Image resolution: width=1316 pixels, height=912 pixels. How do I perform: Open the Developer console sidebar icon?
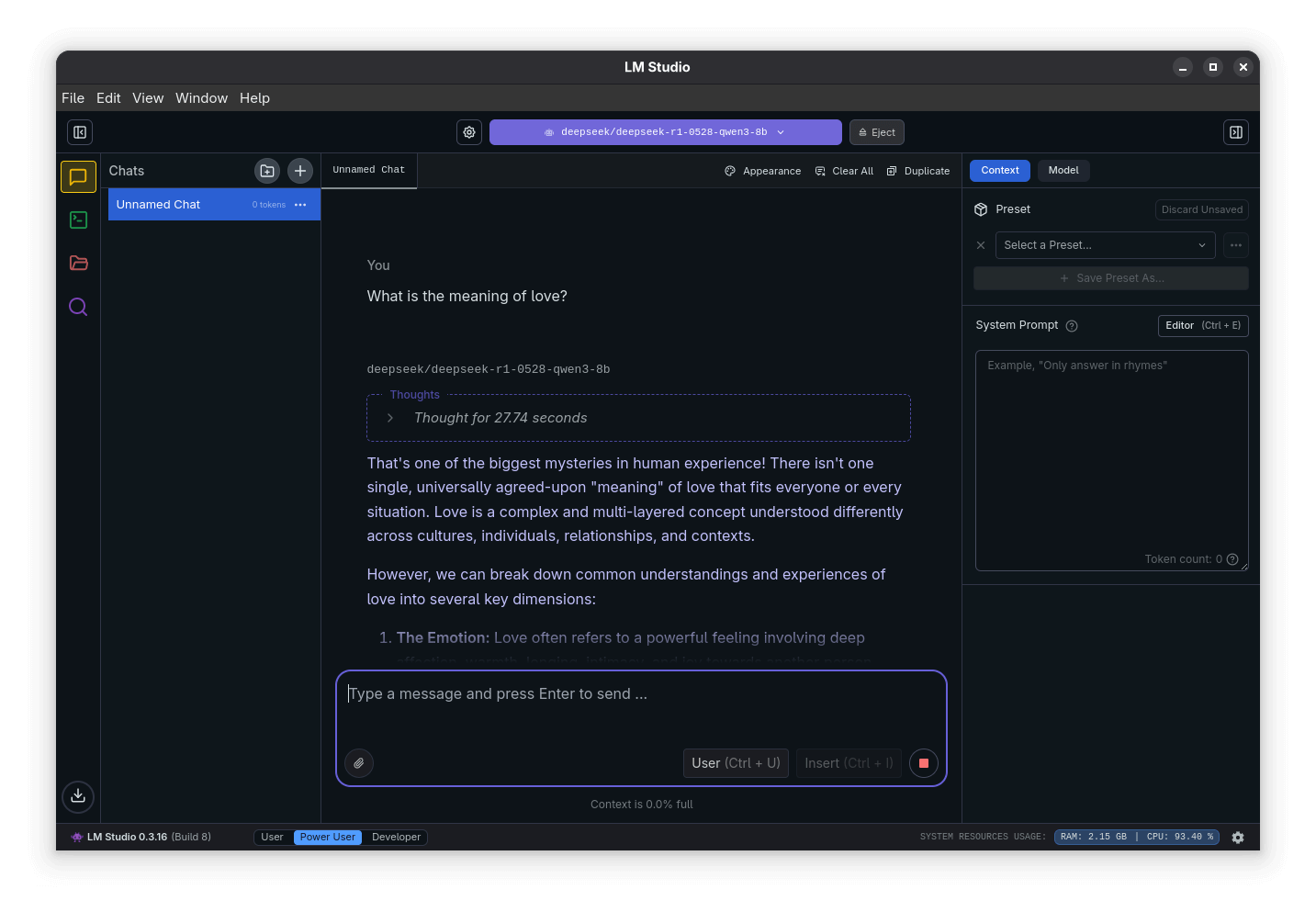click(x=78, y=220)
